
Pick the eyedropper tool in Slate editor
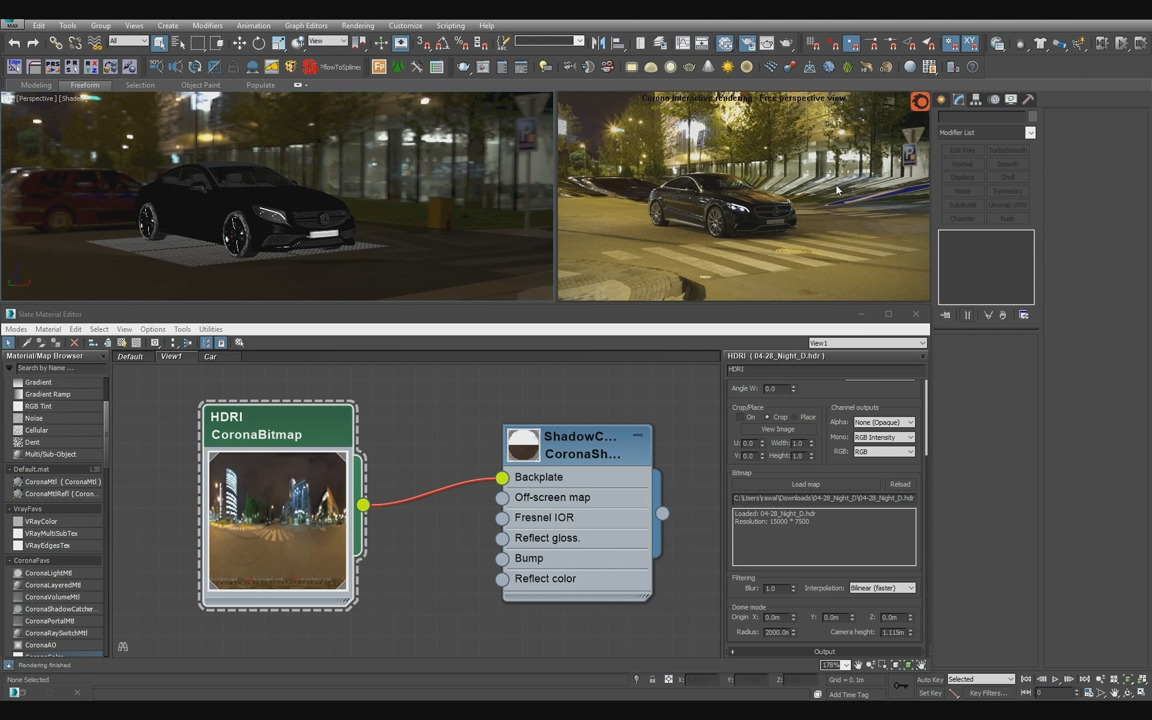[27, 343]
